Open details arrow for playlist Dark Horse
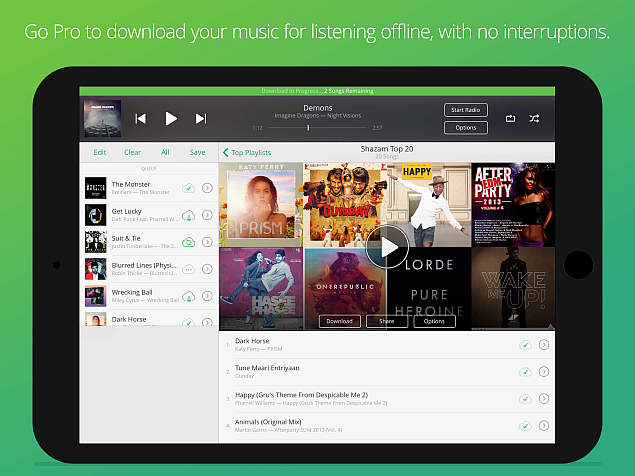Viewport: 635px width, 476px height. 544,345
